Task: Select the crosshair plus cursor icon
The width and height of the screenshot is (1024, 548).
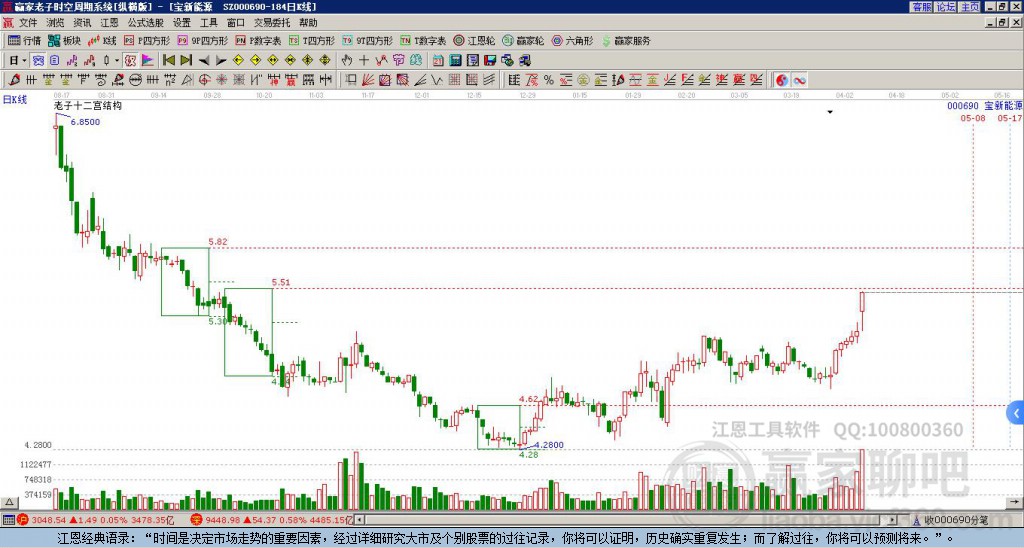Action: click(x=365, y=60)
